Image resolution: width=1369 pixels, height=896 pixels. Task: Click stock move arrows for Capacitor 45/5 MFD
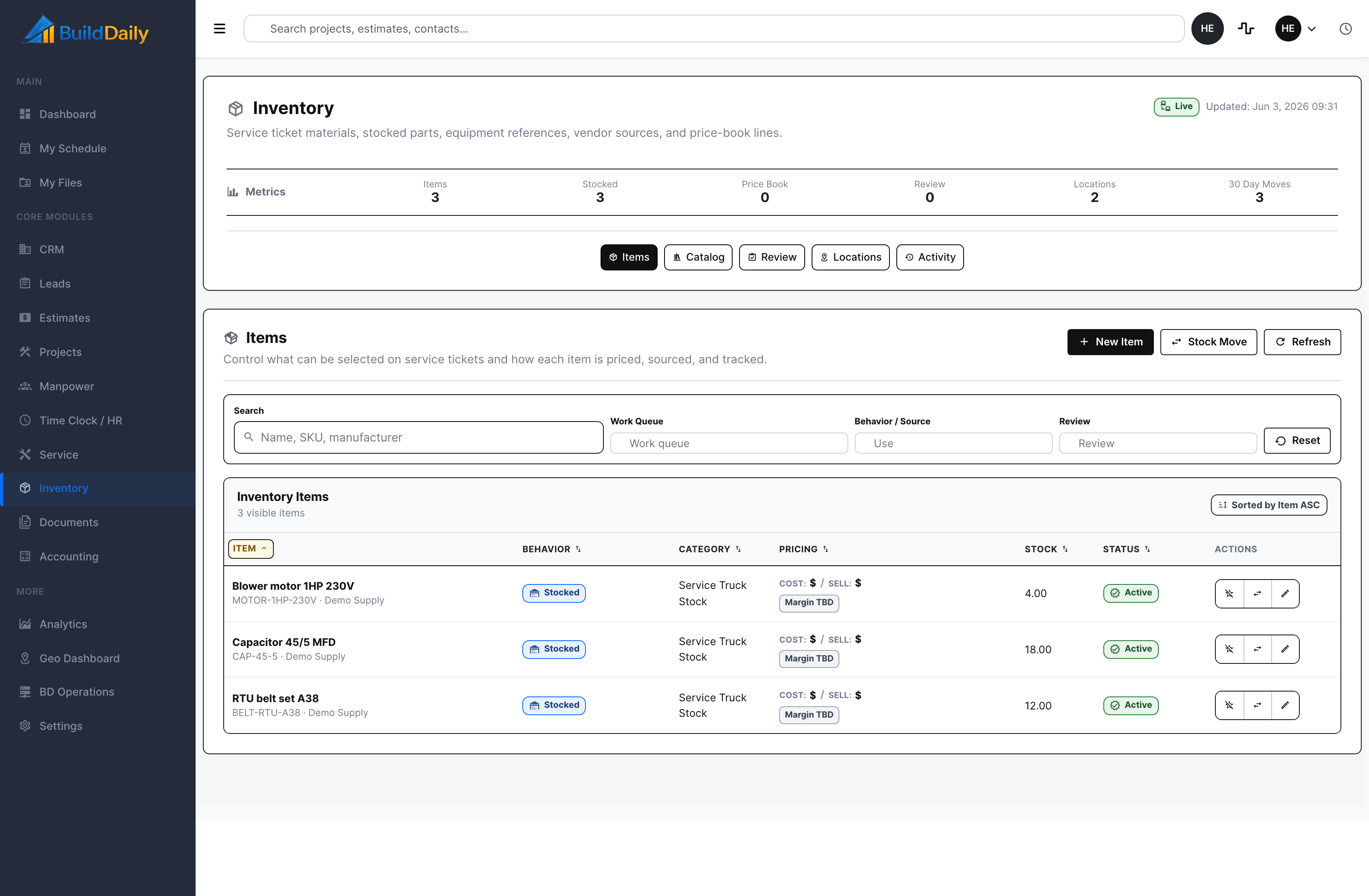pyautogui.click(x=1257, y=649)
